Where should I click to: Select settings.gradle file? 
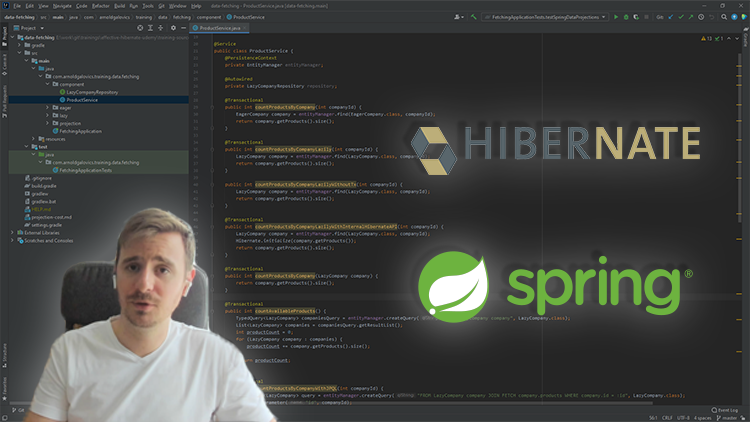[46, 225]
